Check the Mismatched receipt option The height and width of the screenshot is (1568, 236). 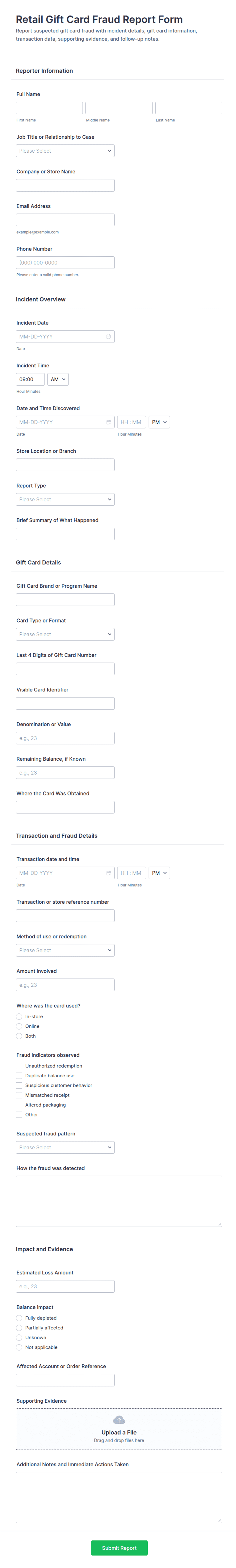(19, 1095)
